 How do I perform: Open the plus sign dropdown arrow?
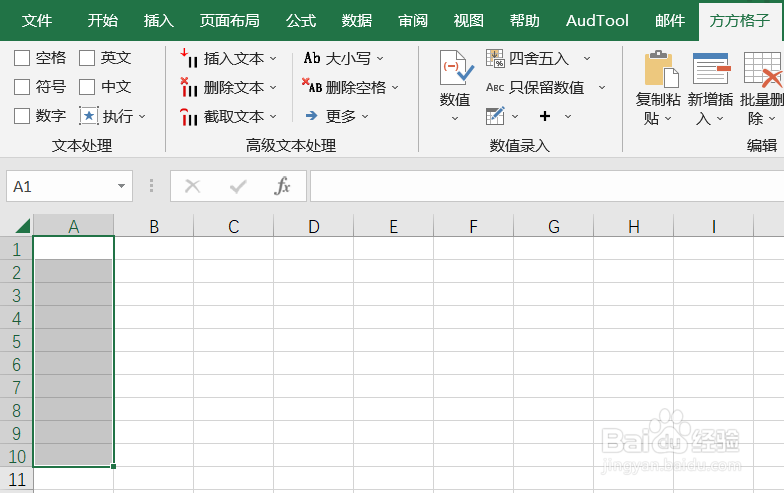pos(568,116)
